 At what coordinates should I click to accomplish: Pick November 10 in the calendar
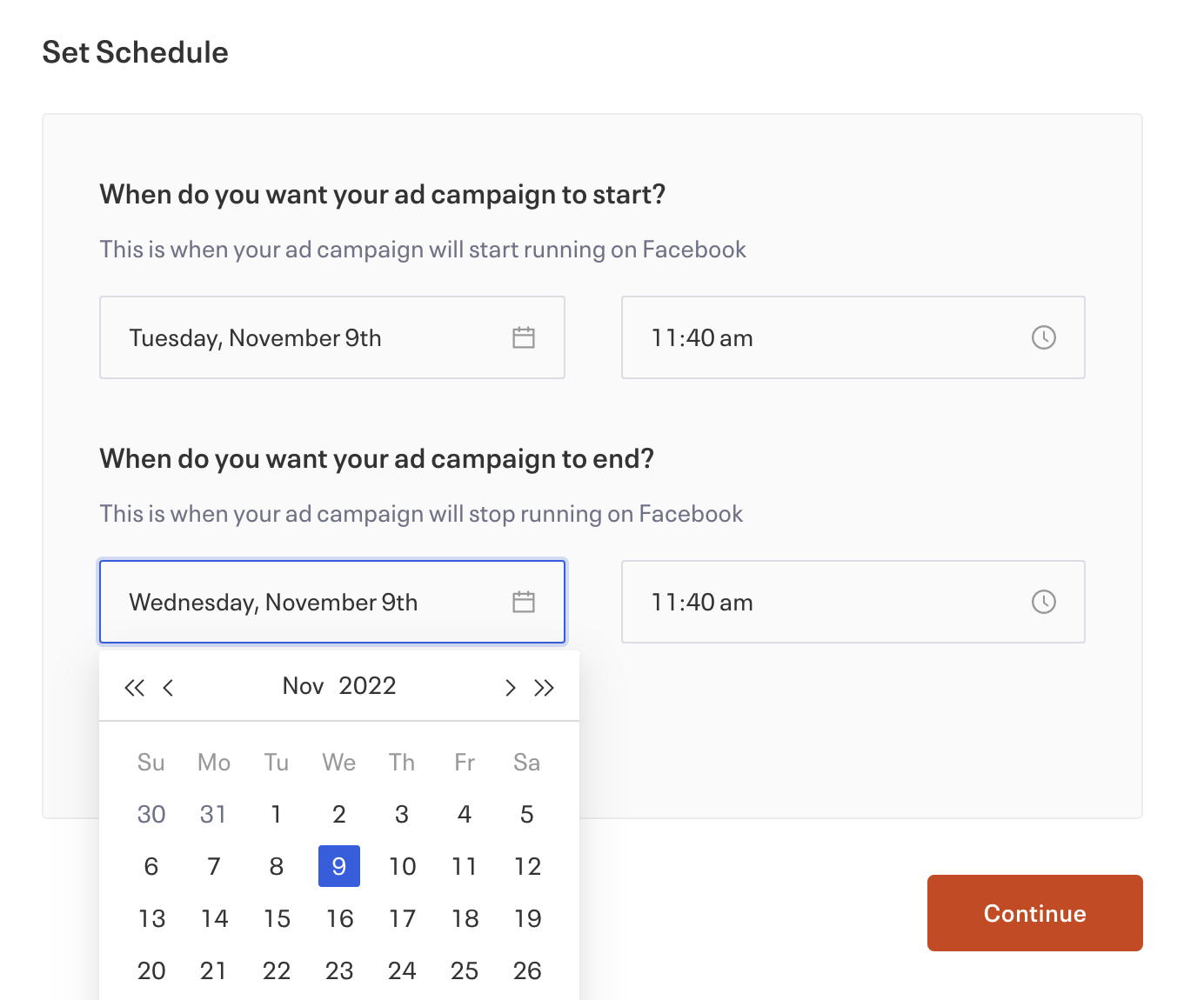click(x=402, y=866)
